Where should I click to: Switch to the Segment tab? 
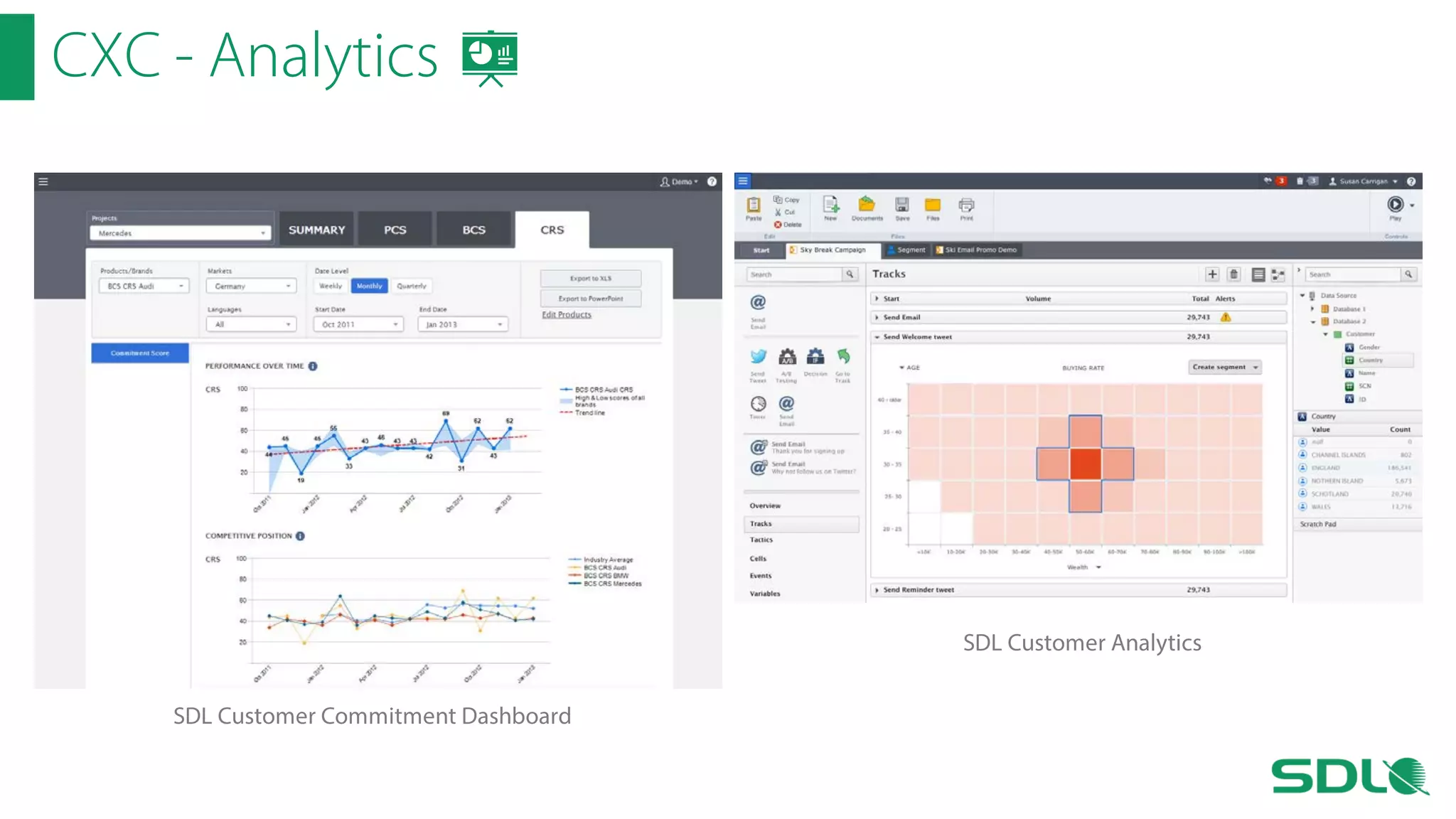pos(906,250)
